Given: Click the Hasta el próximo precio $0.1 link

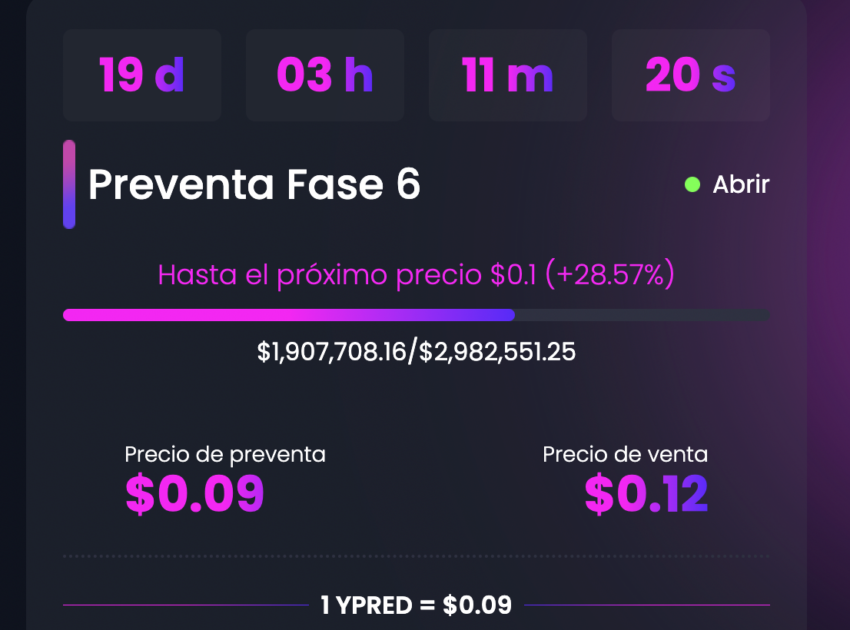Looking at the screenshot, I should pyautogui.click(x=416, y=274).
